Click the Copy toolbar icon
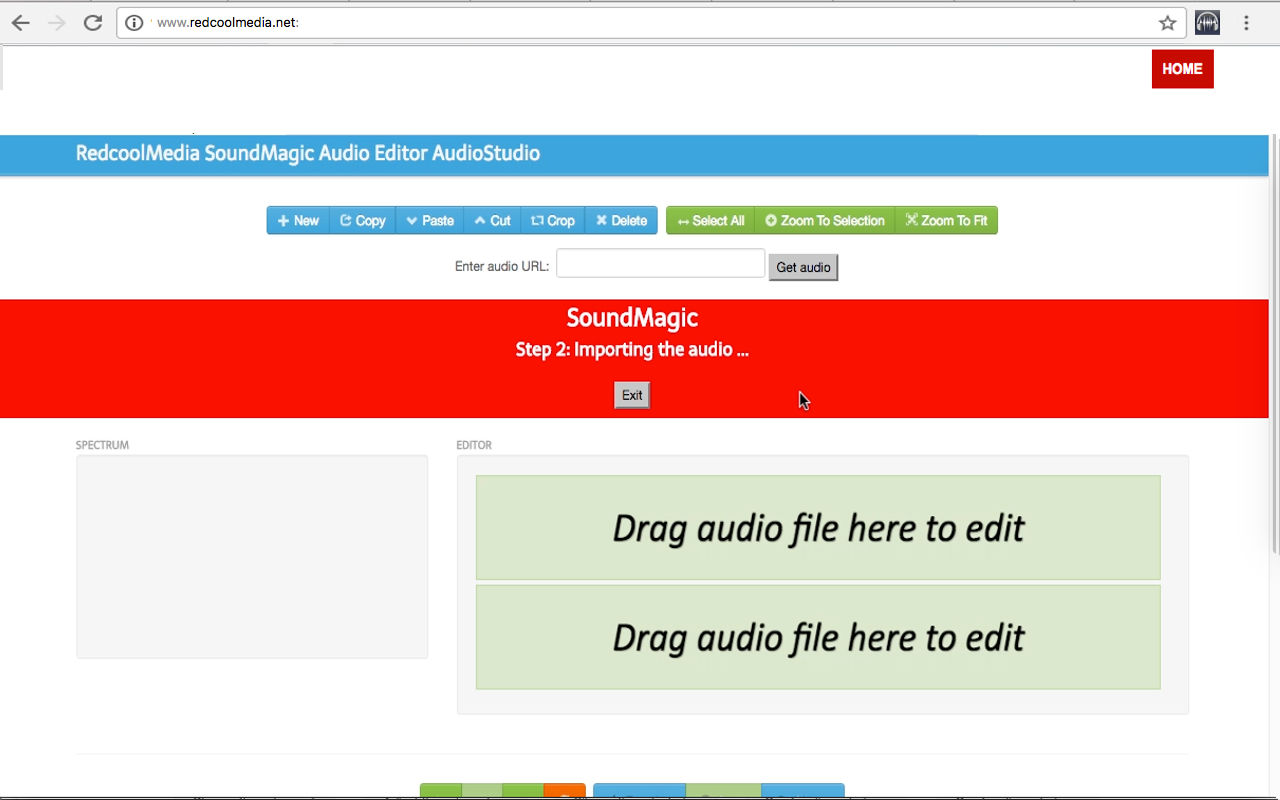Viewport: 1280px width, 800px height. pyautogui.click(x=345, y=220)
